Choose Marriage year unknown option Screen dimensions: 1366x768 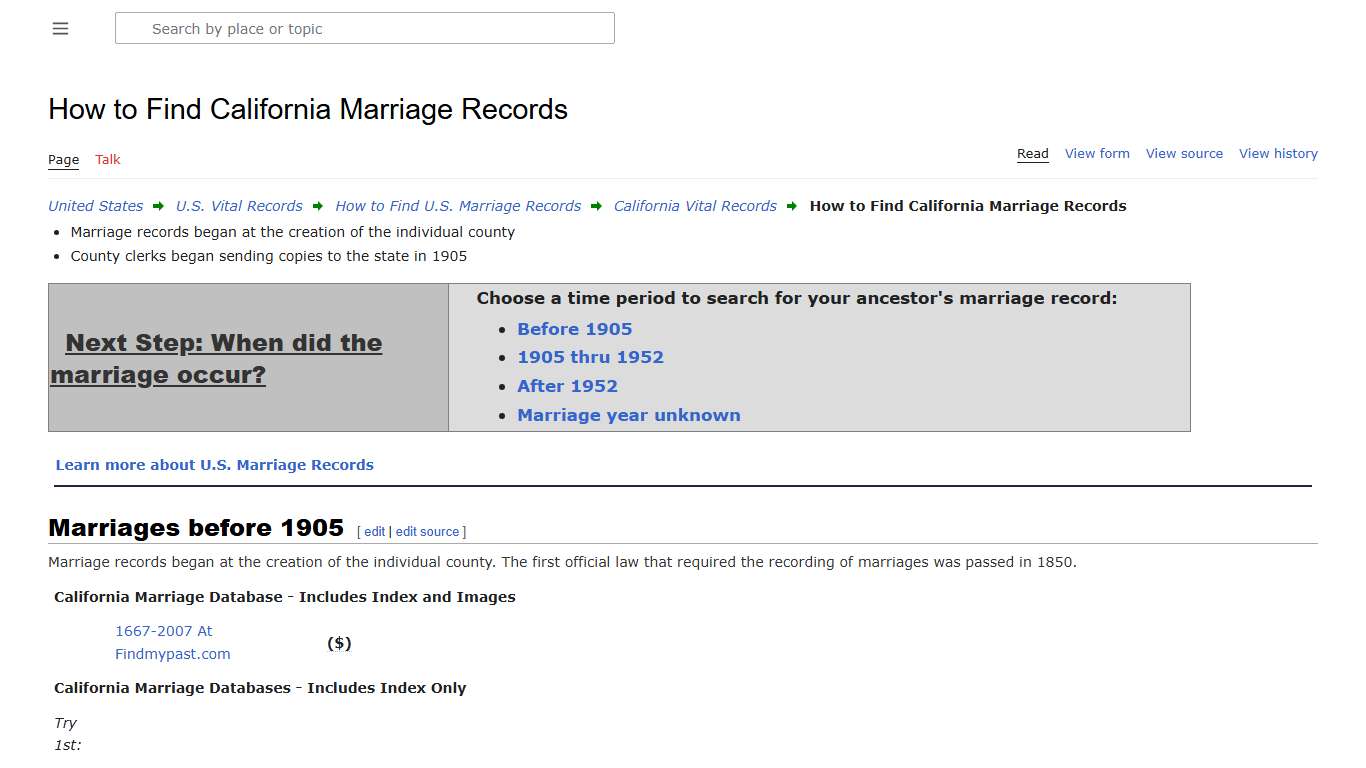pyautogui.click(x=628, y=414)
